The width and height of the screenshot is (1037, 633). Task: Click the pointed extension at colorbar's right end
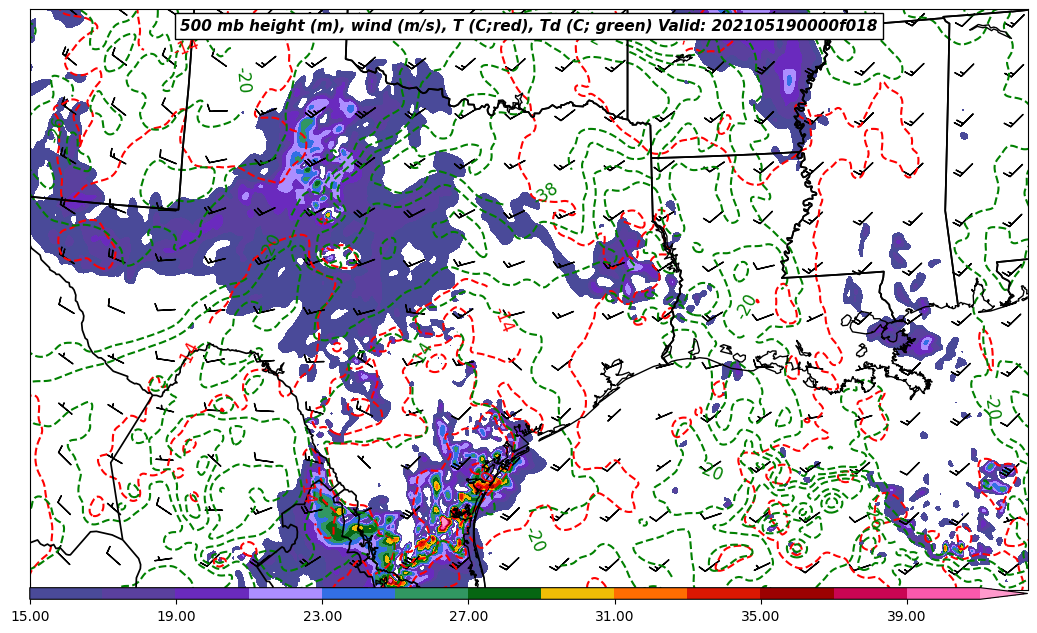[1003, 593]
